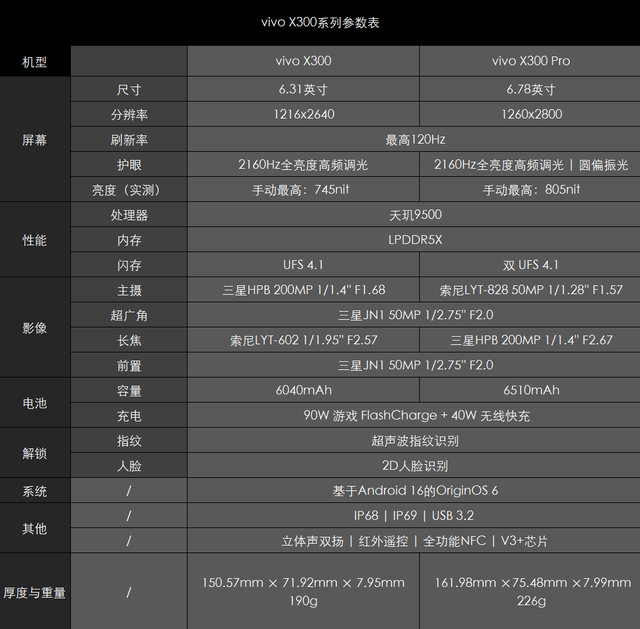Screen dimensions: 640x629
Task: Click the '刷新率' row label
Action: pyautogui.click(x=129, y=140)
